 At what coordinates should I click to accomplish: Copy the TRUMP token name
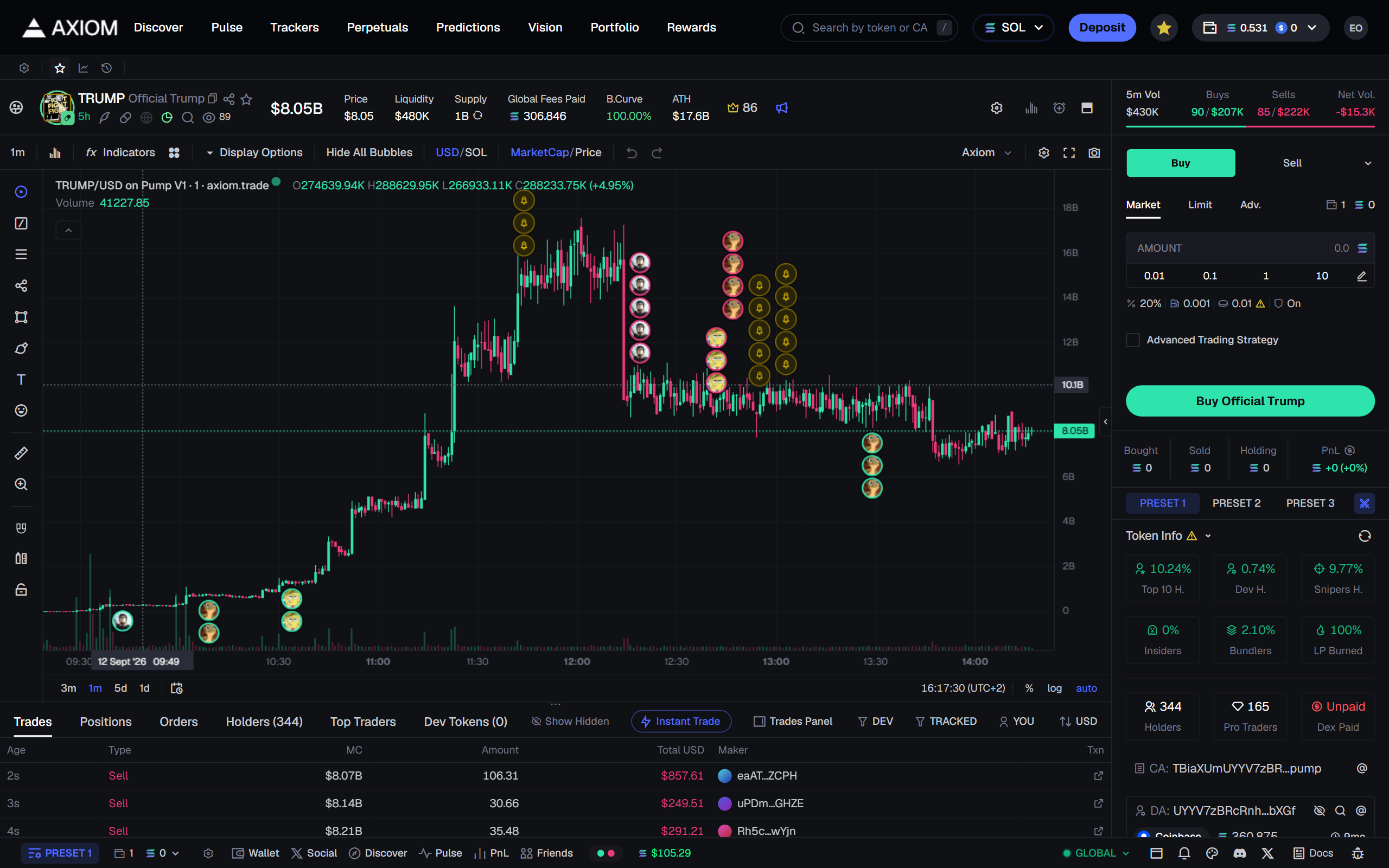(212, 99)
